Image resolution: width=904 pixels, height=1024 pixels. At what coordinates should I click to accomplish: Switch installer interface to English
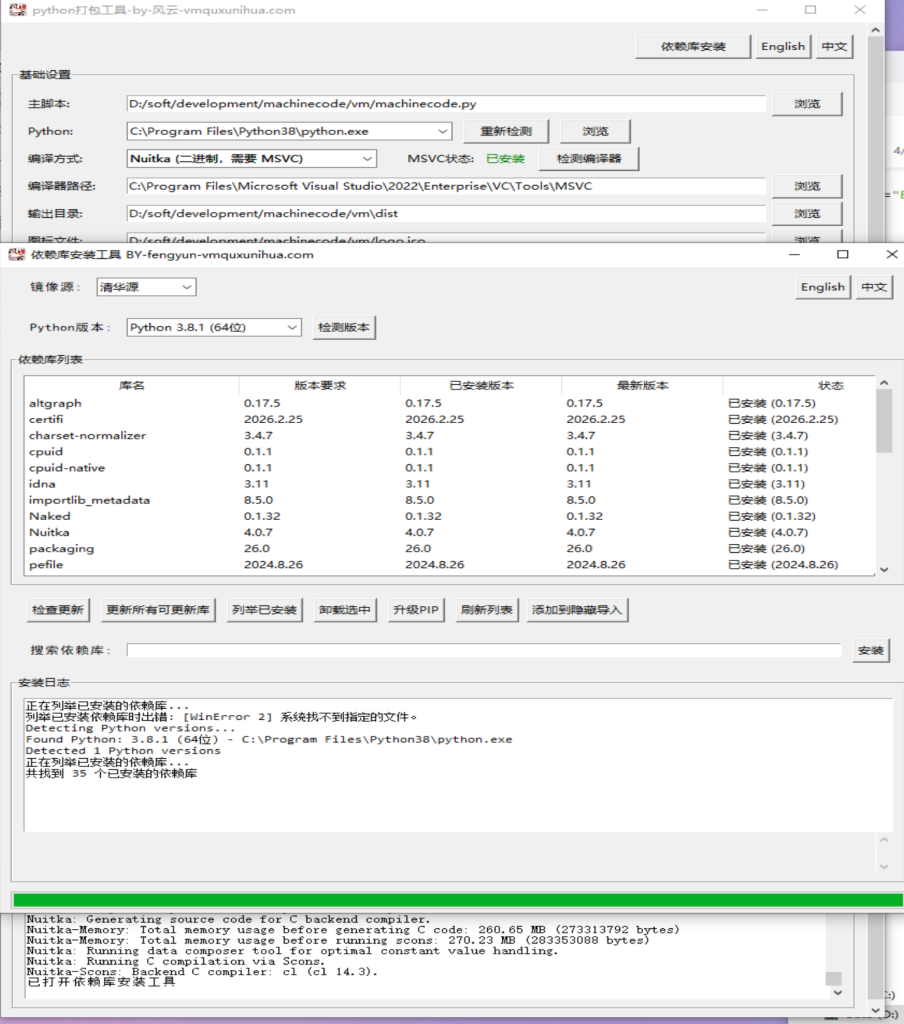point(822,286)
